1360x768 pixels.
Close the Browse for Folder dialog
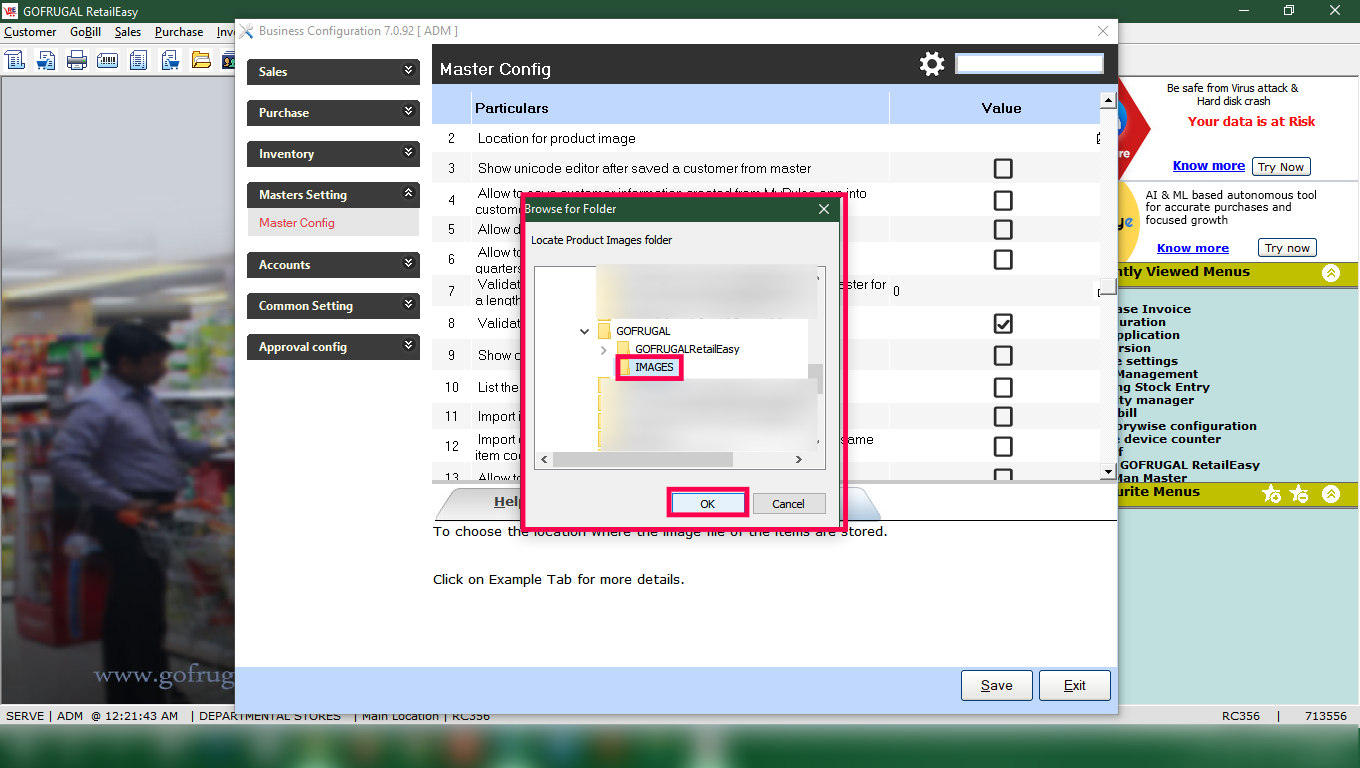824,209
